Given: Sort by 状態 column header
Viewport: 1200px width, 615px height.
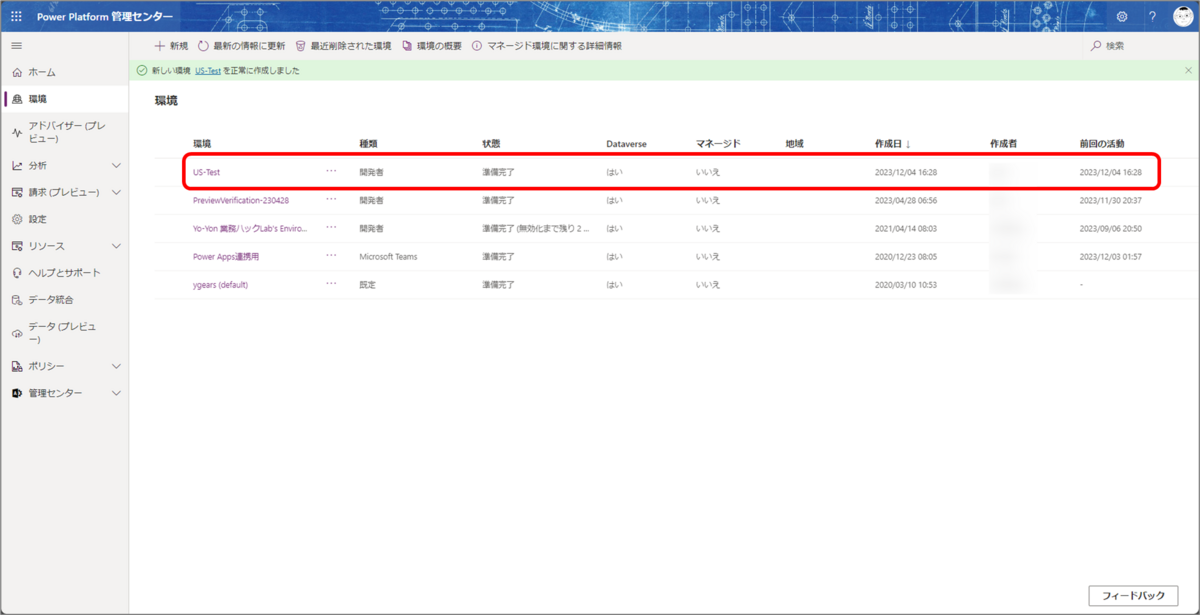Looking at the screenshot, I should pos(491,144).
